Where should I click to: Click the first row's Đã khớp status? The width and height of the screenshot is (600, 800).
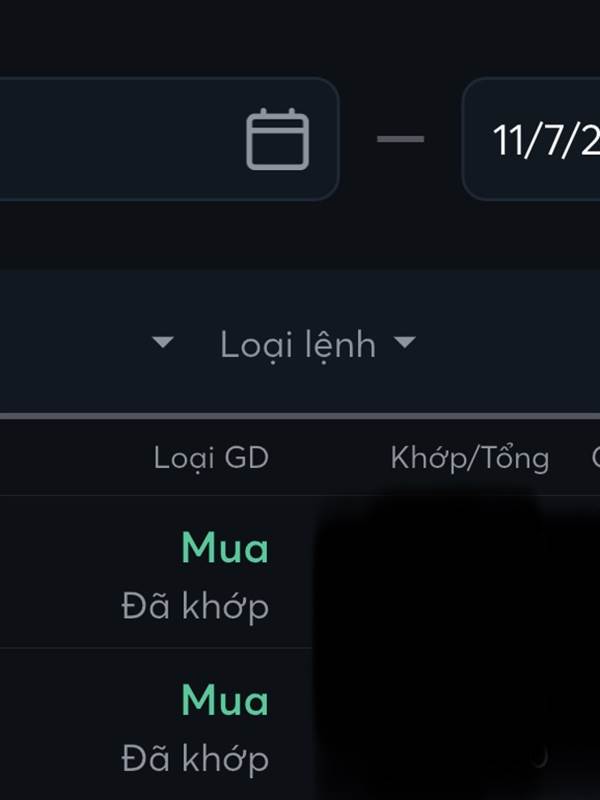coord(195,607)
